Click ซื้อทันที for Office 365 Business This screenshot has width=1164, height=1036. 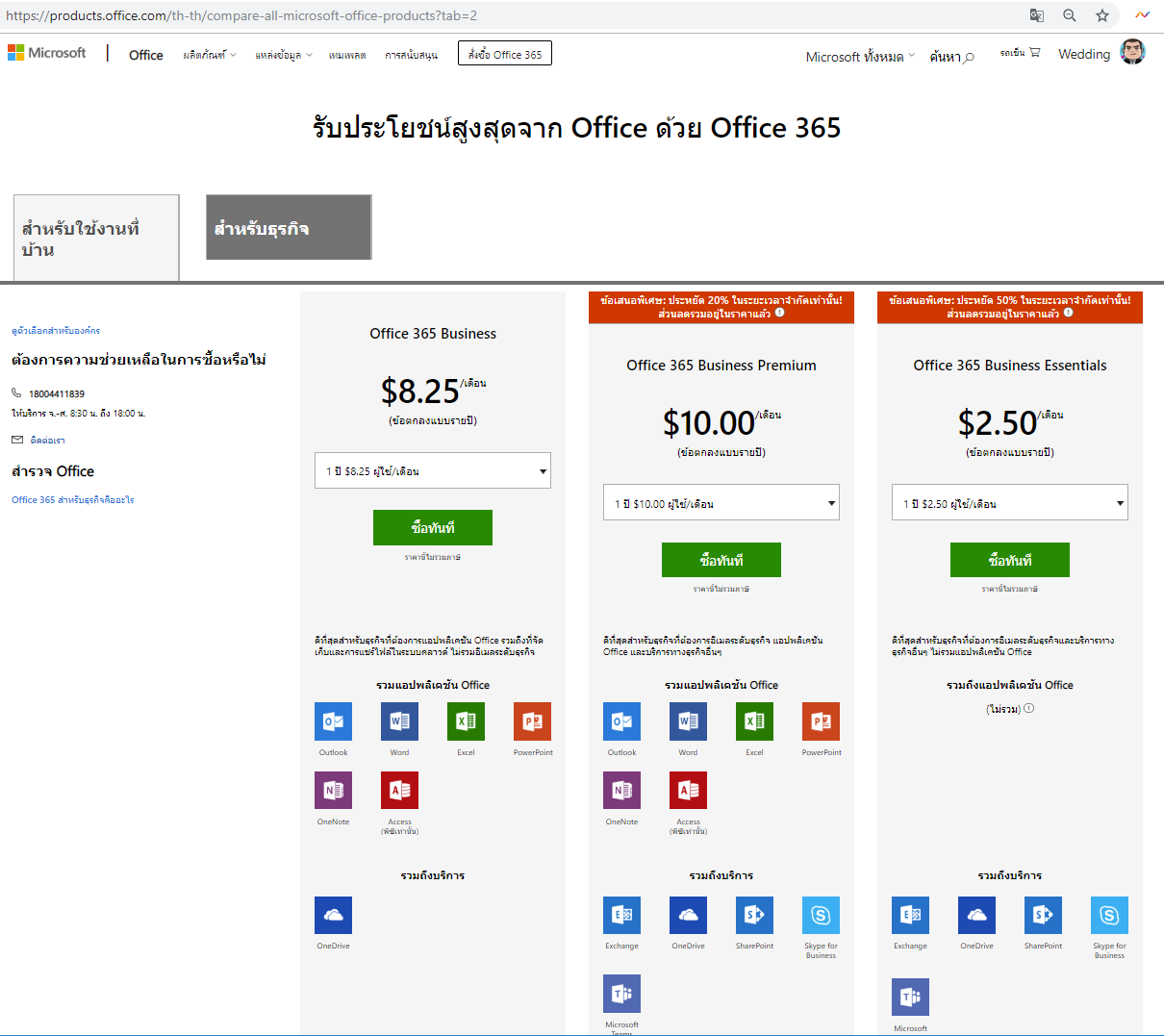point(433,527)
